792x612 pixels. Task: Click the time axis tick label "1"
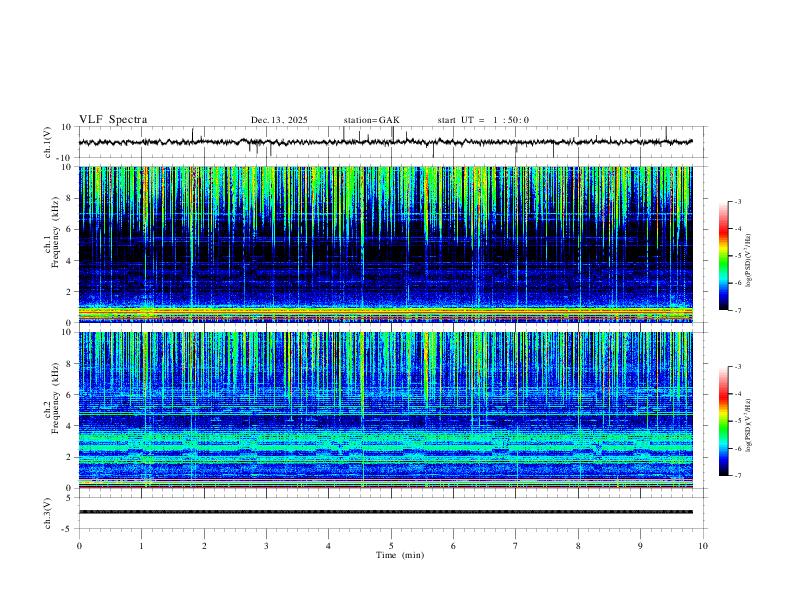141,546
